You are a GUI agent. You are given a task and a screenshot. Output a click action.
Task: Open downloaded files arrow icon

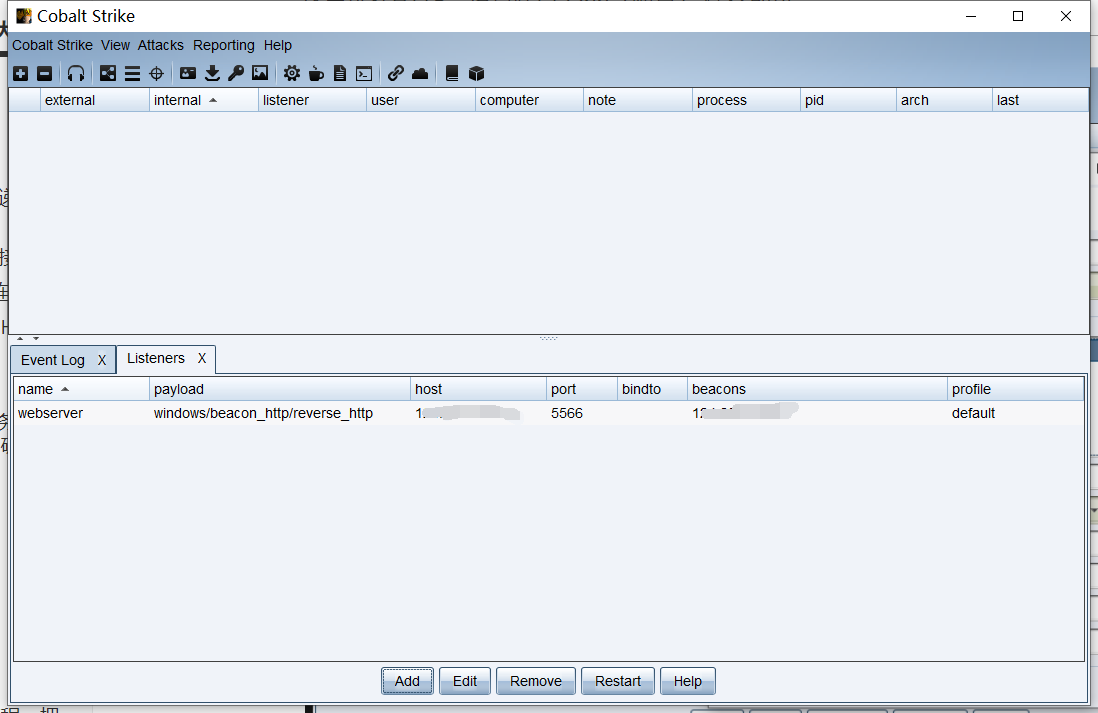[x=212, y=73]
